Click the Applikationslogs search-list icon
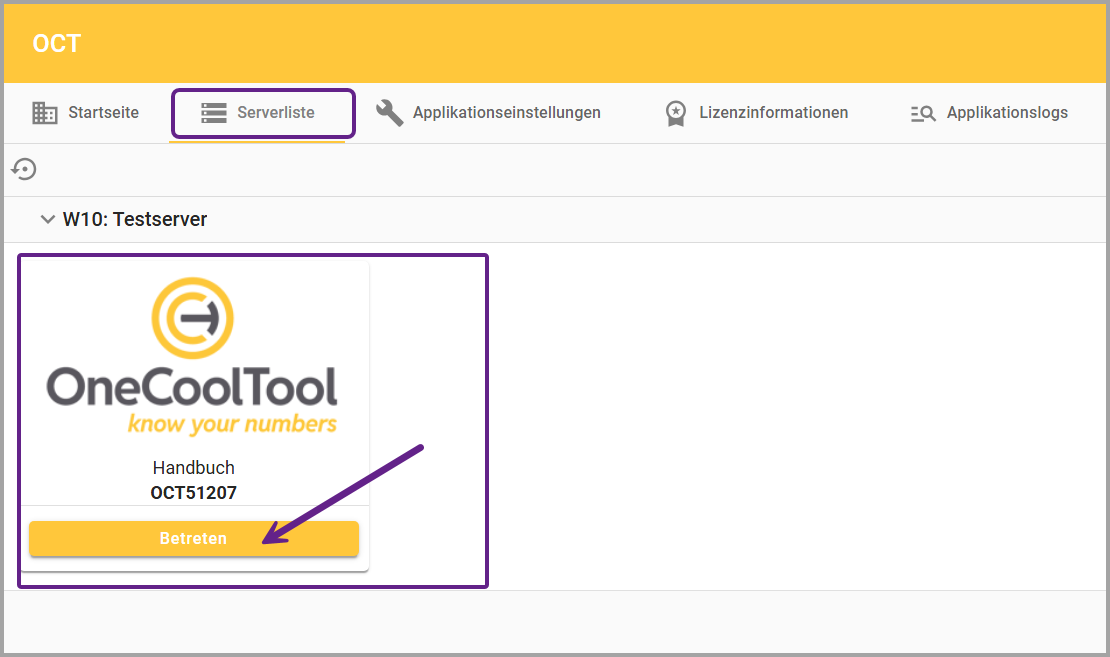The height and width of the screenshot is (657, 1110). 923,113
